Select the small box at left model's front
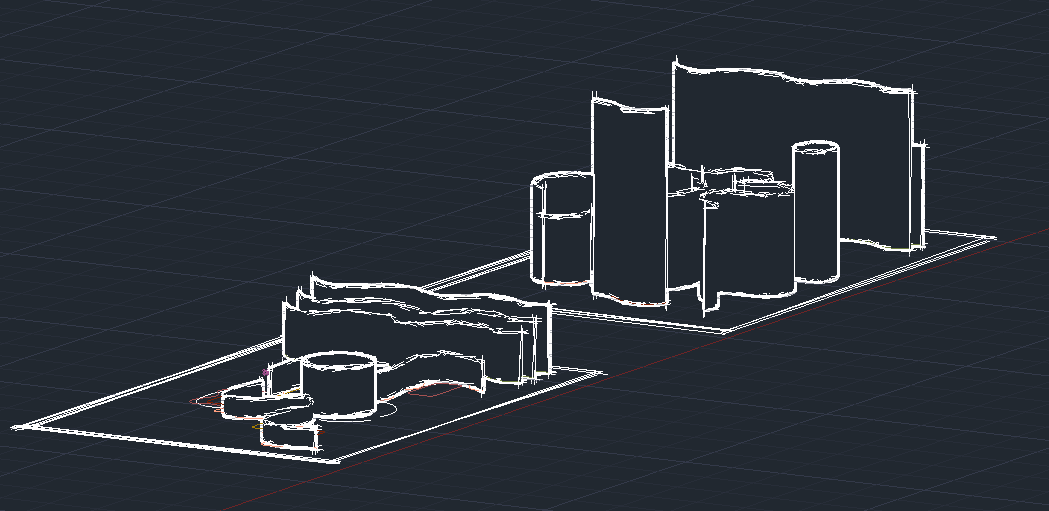Image resolution: width=1049 pixels, height=511 pixels. [x=290, y=435]
